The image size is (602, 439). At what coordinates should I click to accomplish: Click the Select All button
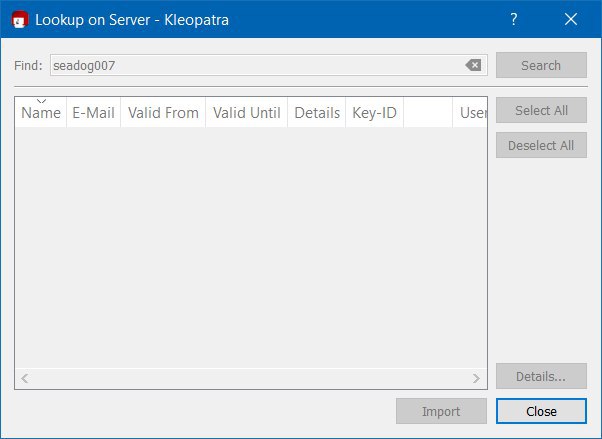[x=541, y=110]
